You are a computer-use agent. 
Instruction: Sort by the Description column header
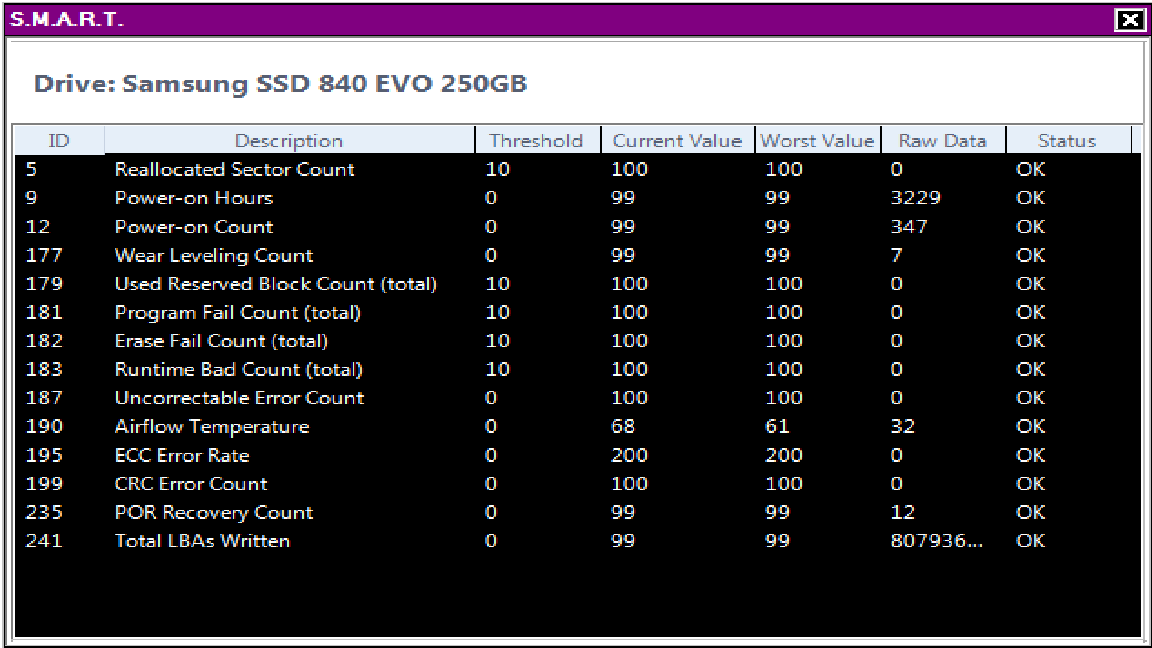(x=289, y=140)
